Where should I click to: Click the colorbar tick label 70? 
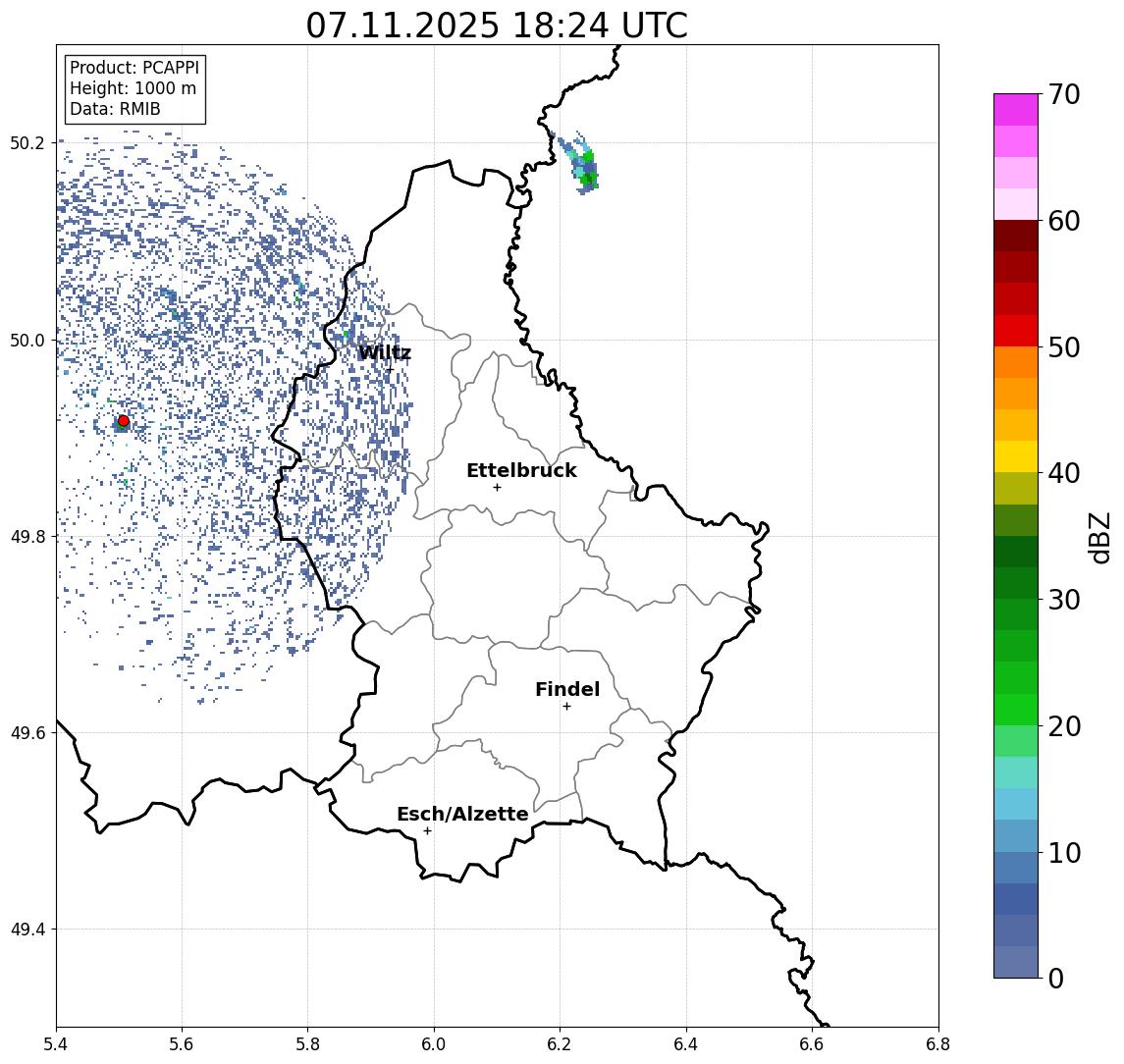1064,94
